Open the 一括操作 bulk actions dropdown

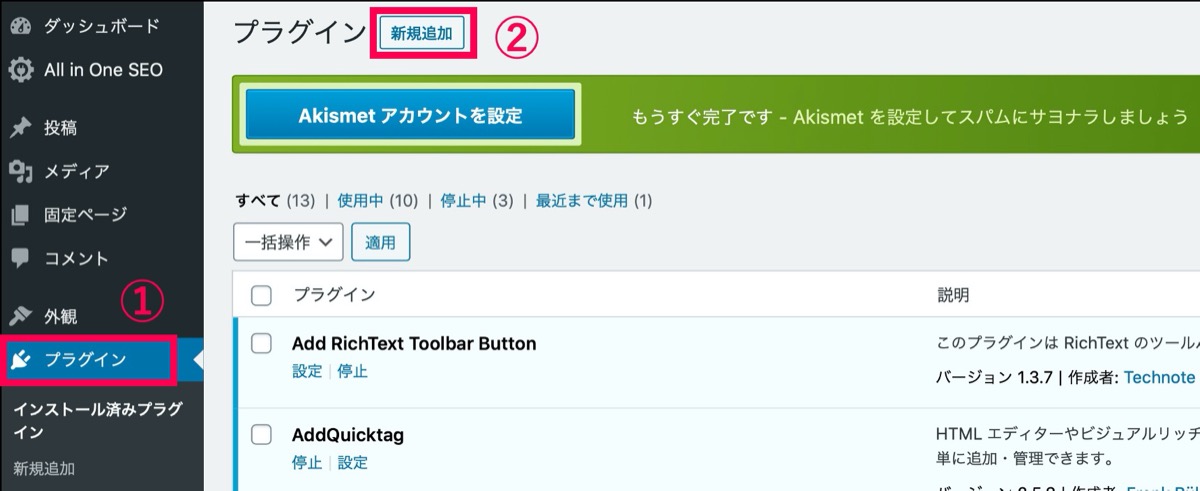pos(288,242)
